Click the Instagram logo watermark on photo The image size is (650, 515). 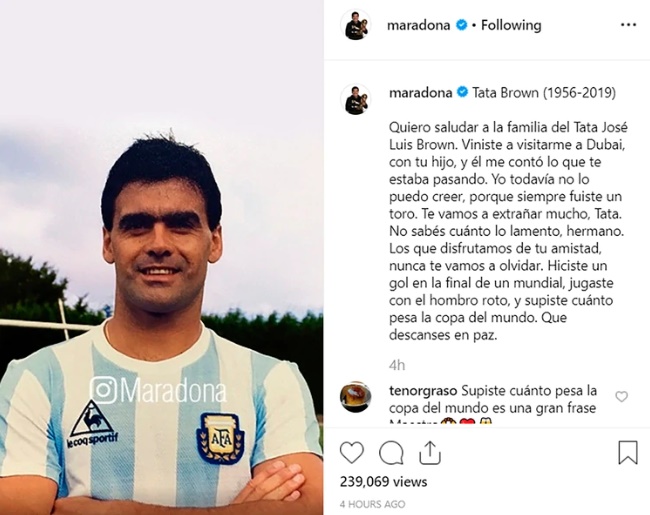(x=103, y=390)
